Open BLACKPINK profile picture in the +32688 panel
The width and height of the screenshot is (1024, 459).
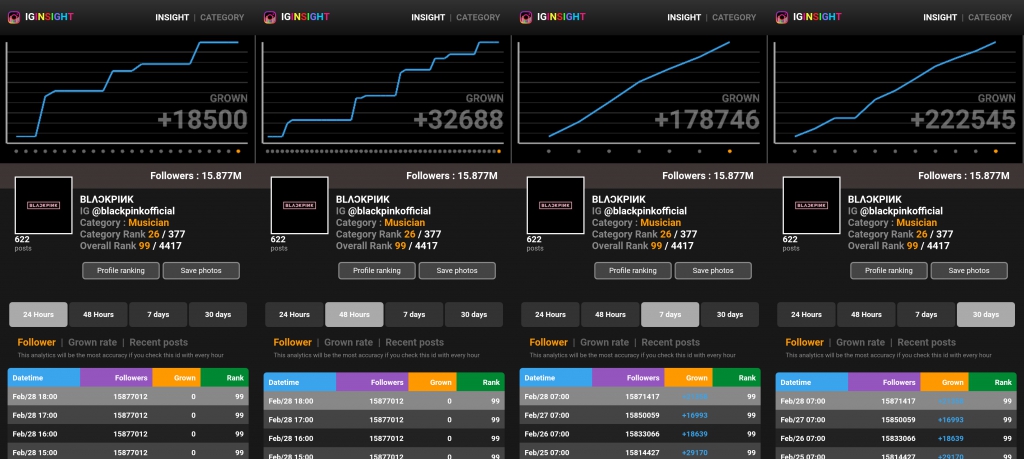point(300,205)
